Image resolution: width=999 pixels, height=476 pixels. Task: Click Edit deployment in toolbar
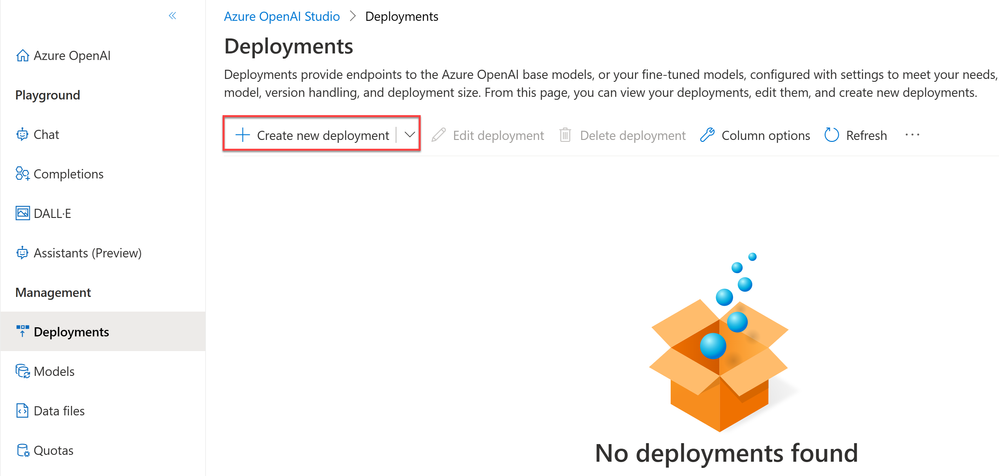[488, 135]
